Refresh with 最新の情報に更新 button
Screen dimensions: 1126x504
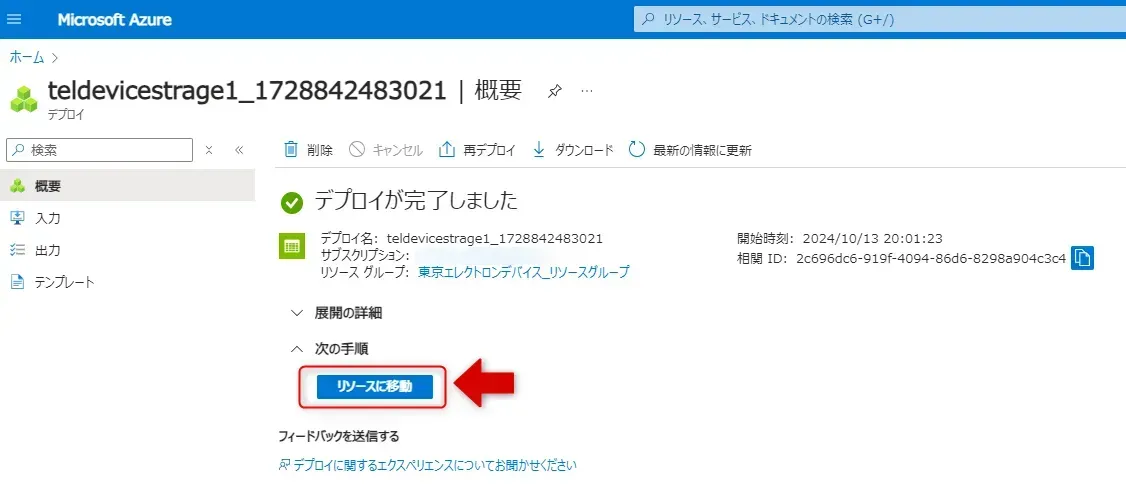click(x=690, y=150)
